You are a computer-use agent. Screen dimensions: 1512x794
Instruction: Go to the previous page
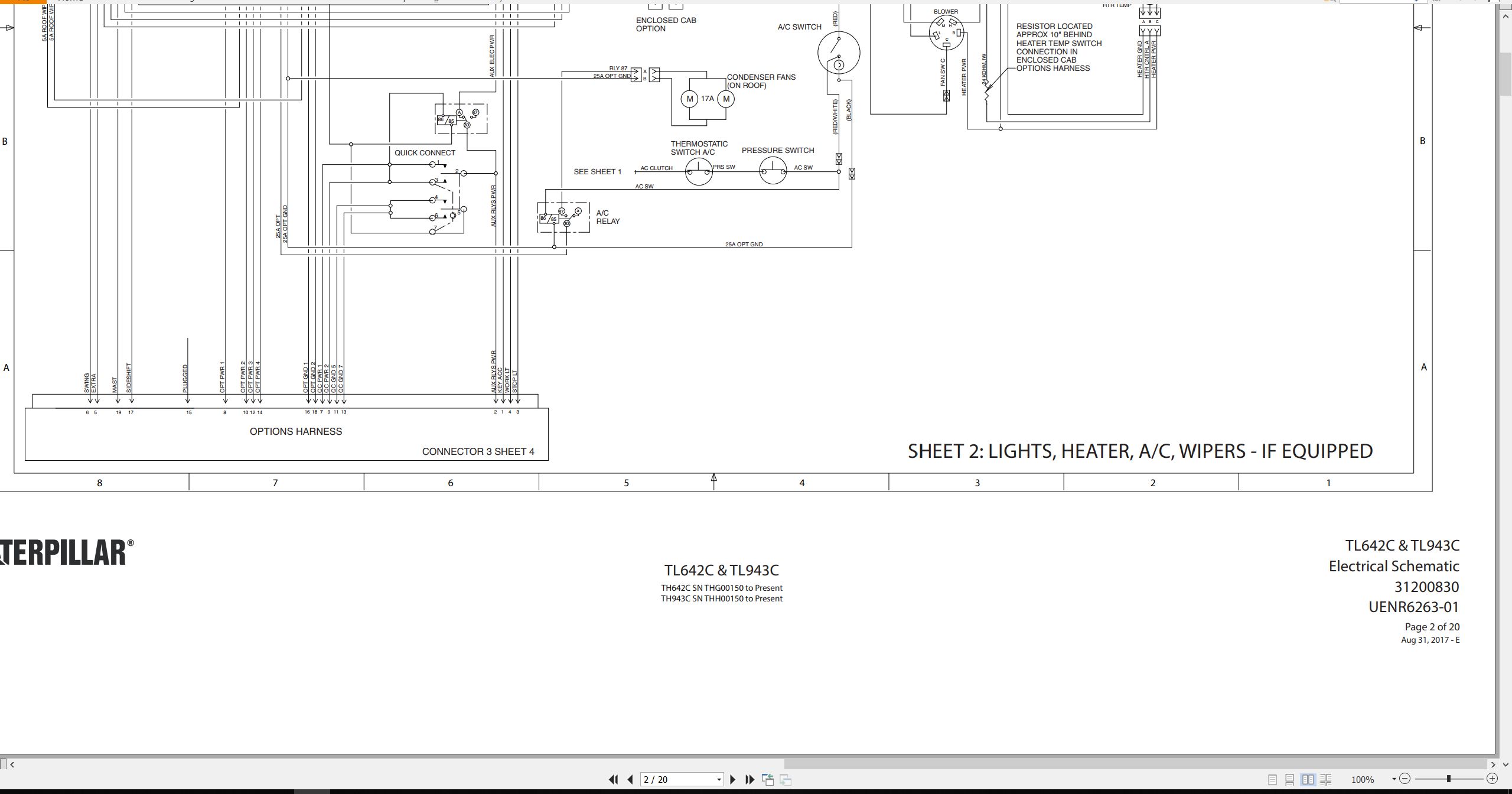630,779
